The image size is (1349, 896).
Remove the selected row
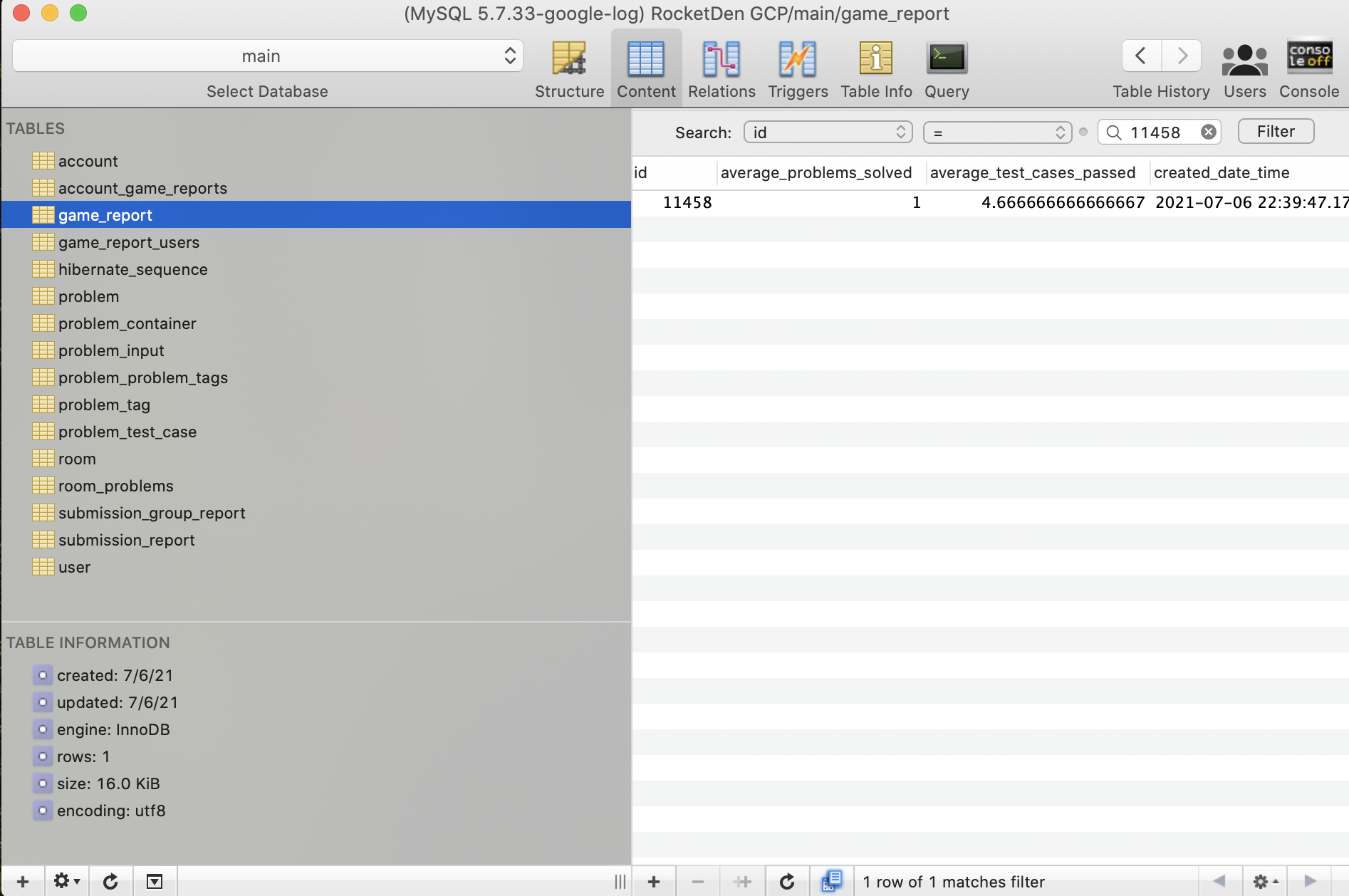click(x=698, y=882)
